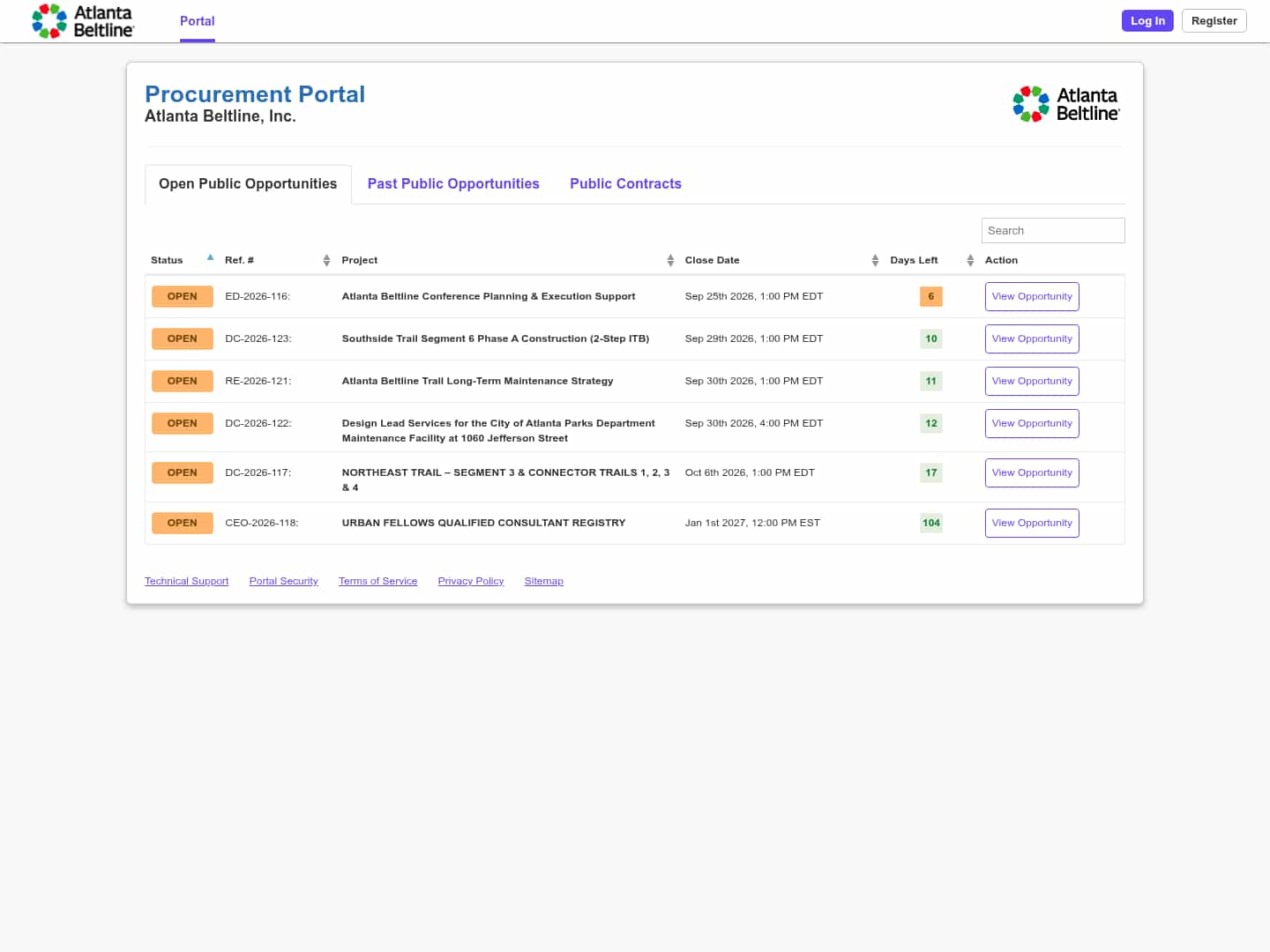The height and width of the screenshot is (952, 1270).
Task: Click the Atlanta Beltline logo in the portal header
Action: point(1066,104)
